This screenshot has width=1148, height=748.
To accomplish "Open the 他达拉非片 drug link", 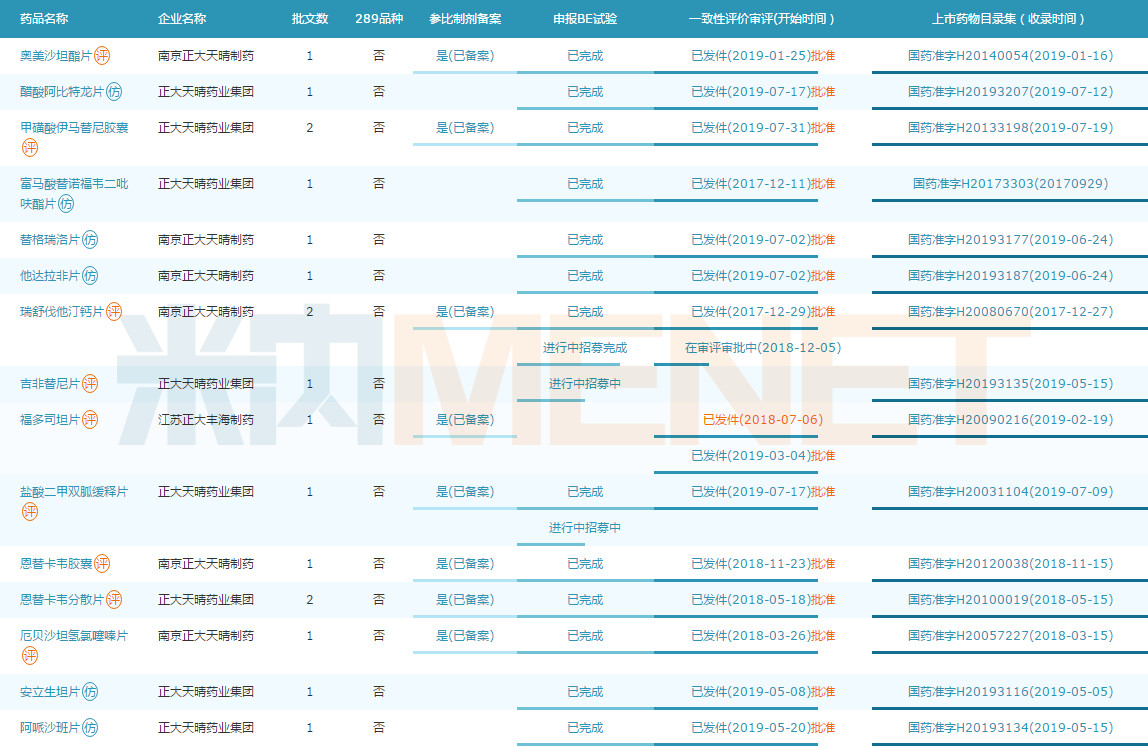I will 50,275.
